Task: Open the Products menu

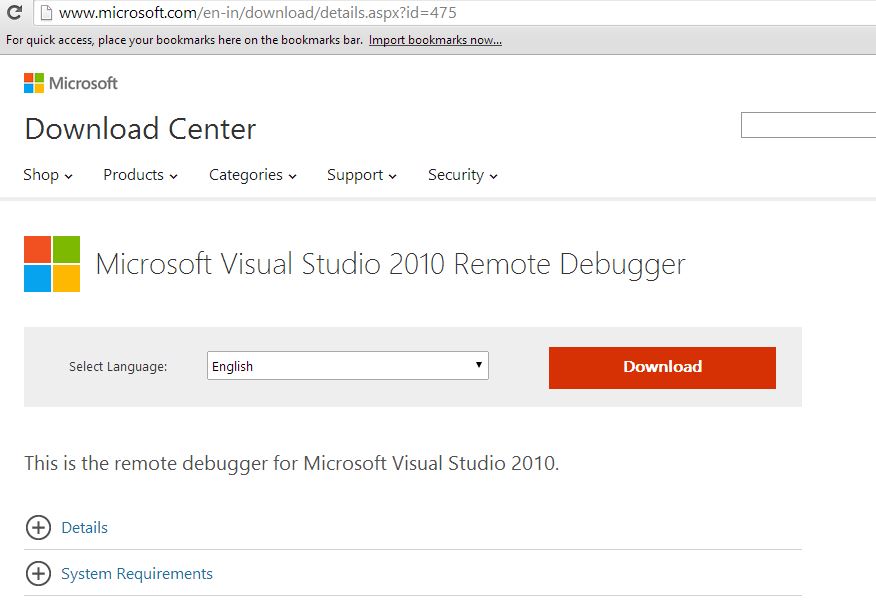Action: [140, 175]
